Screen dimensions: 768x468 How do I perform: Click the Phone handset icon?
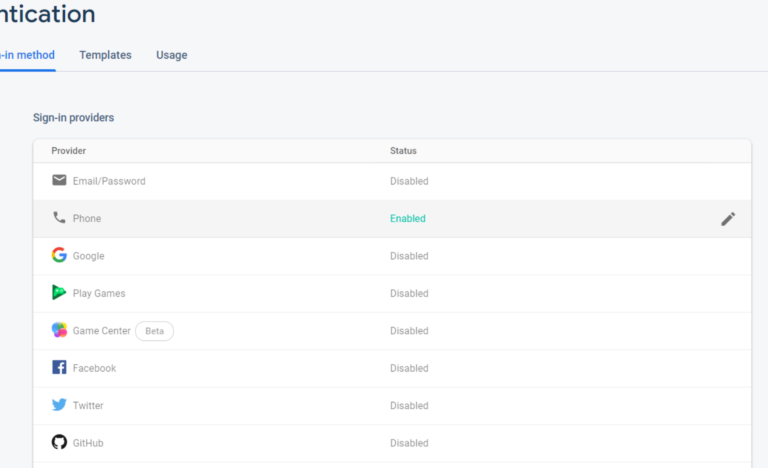coord(59,218)
